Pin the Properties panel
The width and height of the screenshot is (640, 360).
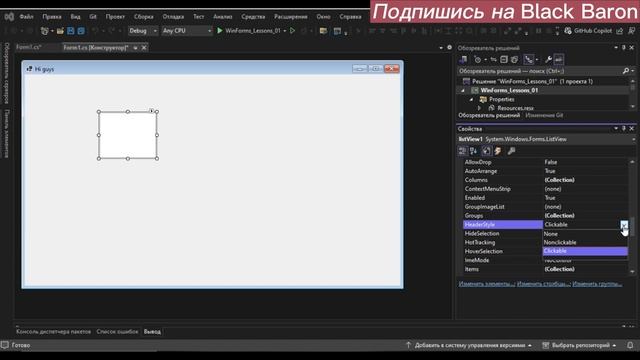624,129
